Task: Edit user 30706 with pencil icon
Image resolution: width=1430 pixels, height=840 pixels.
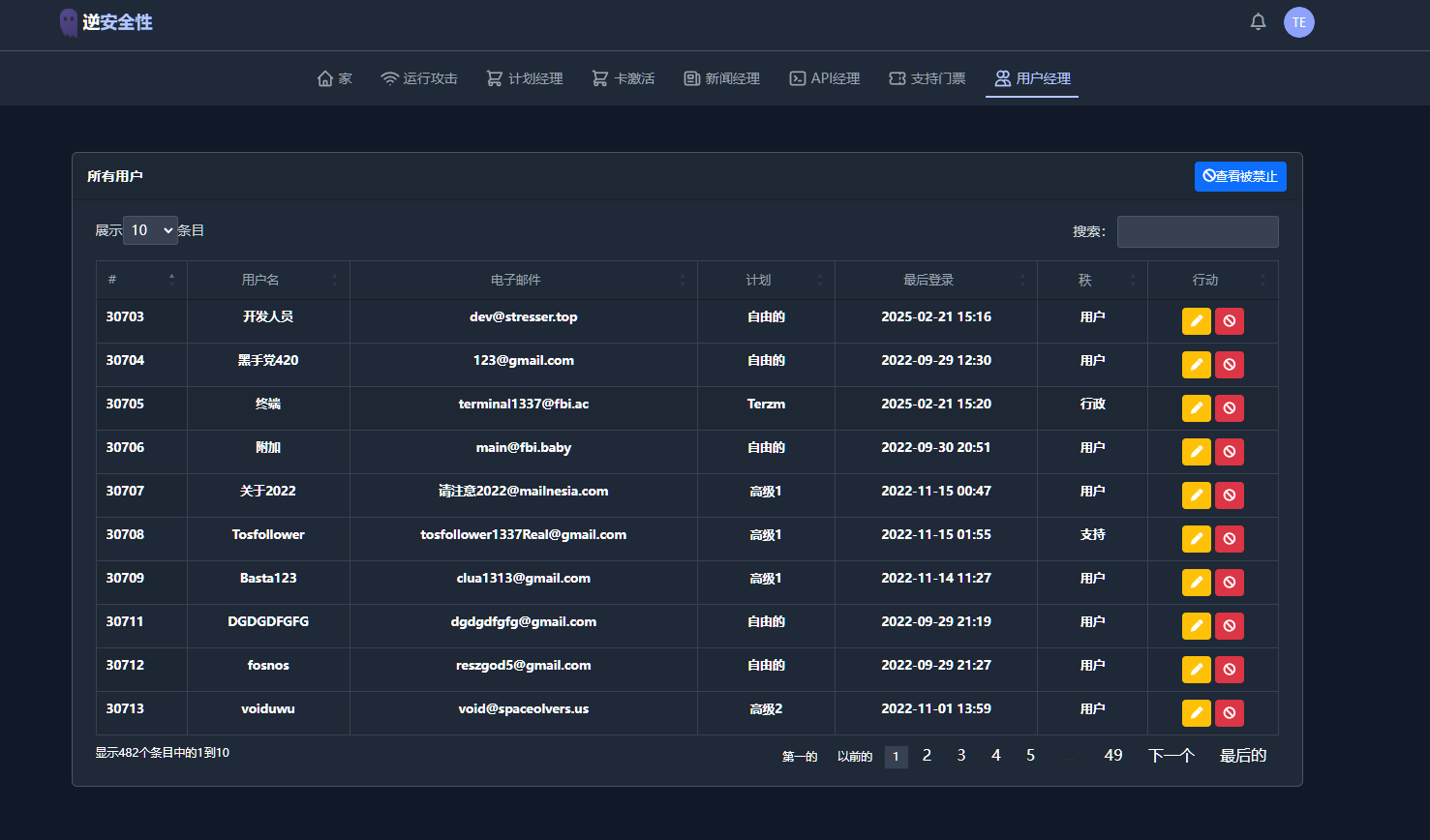Action: [1197, 452]
